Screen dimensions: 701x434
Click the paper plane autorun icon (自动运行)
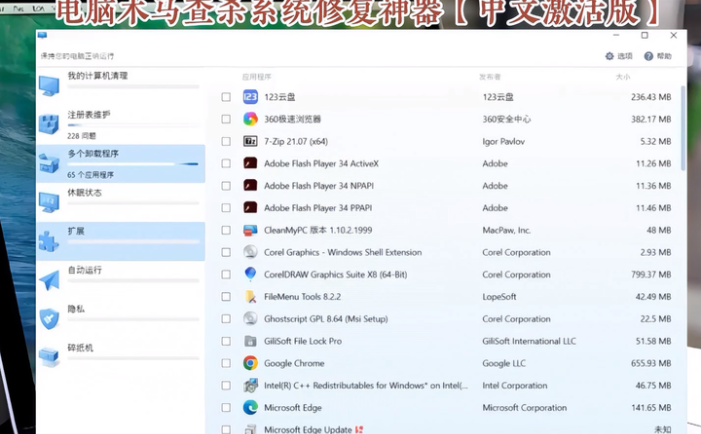pyautogui.click(x=50, y=280)
